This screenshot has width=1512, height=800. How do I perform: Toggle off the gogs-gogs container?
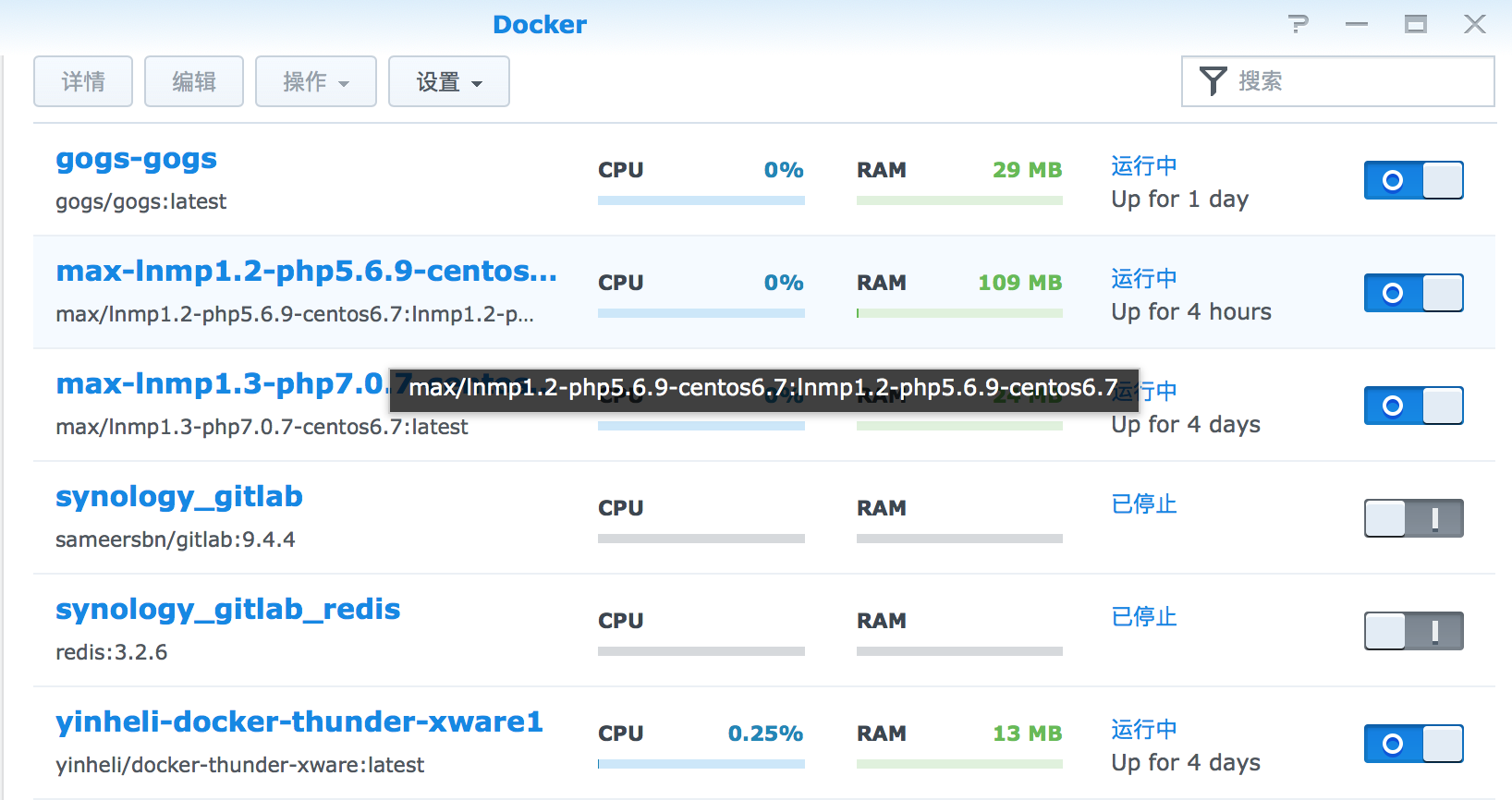(x=1414, y=180)
